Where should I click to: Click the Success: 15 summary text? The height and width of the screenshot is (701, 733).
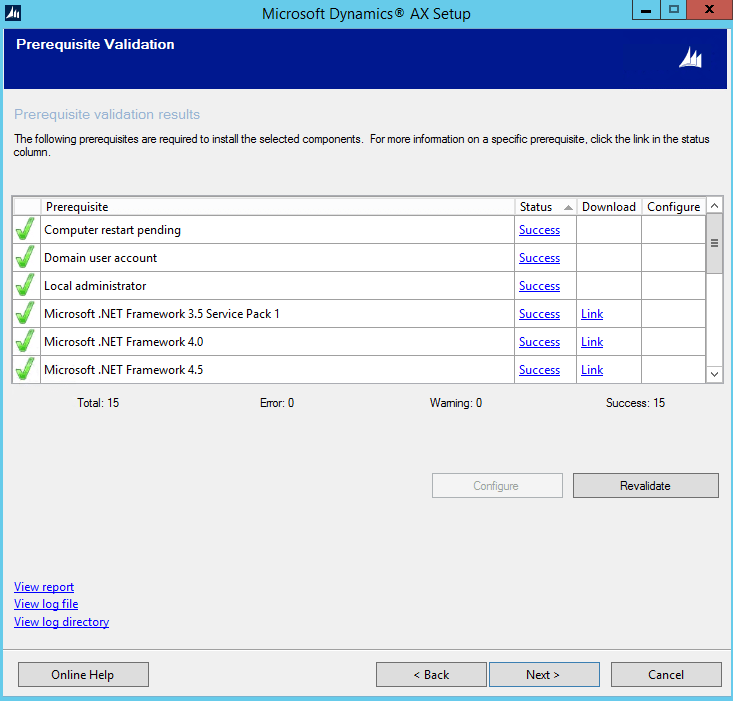(x=635, y=403)
